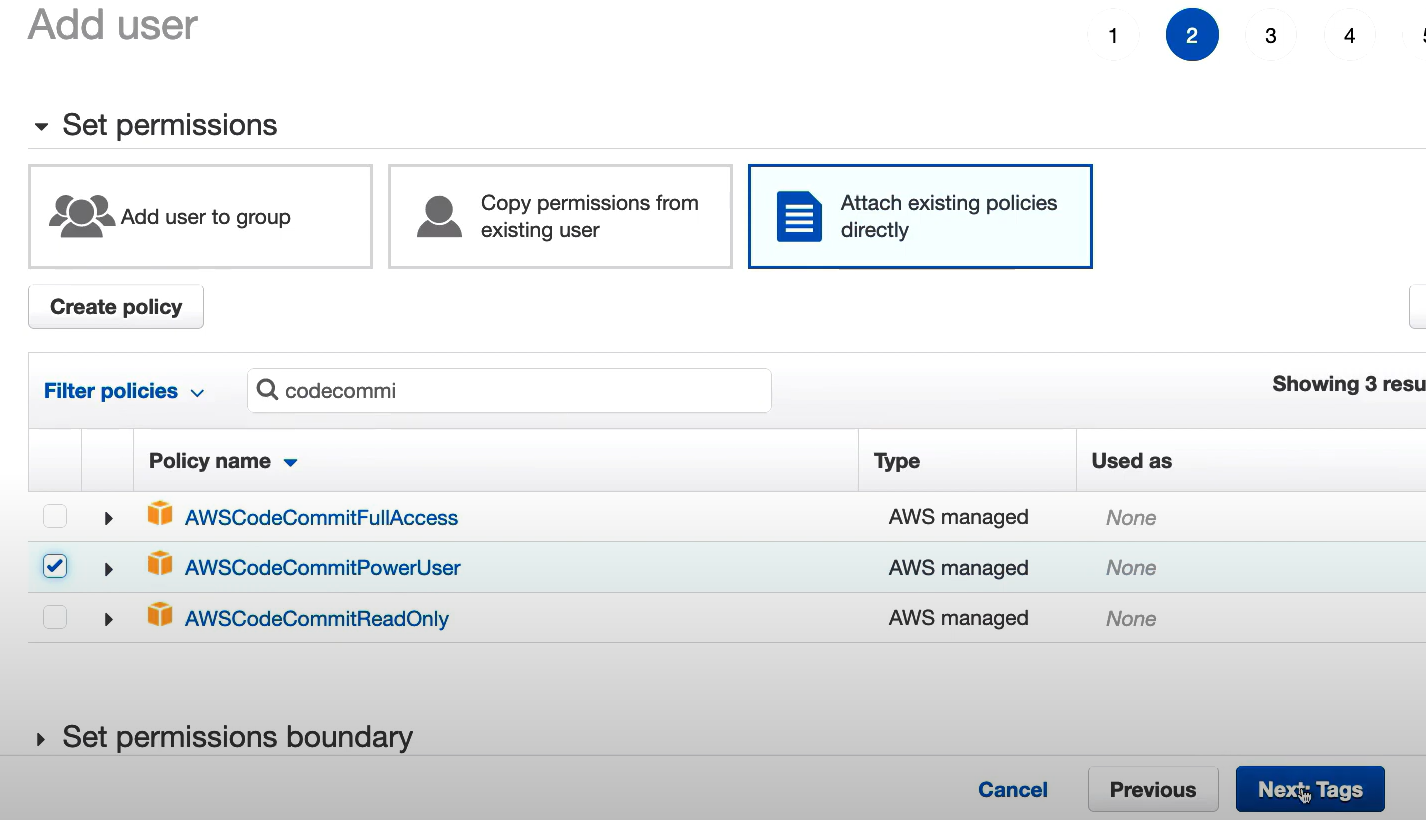Check the AWSCodeCommitReadOnly checkbox
The height and width of the screenshot is (820, 1426).
55,617
